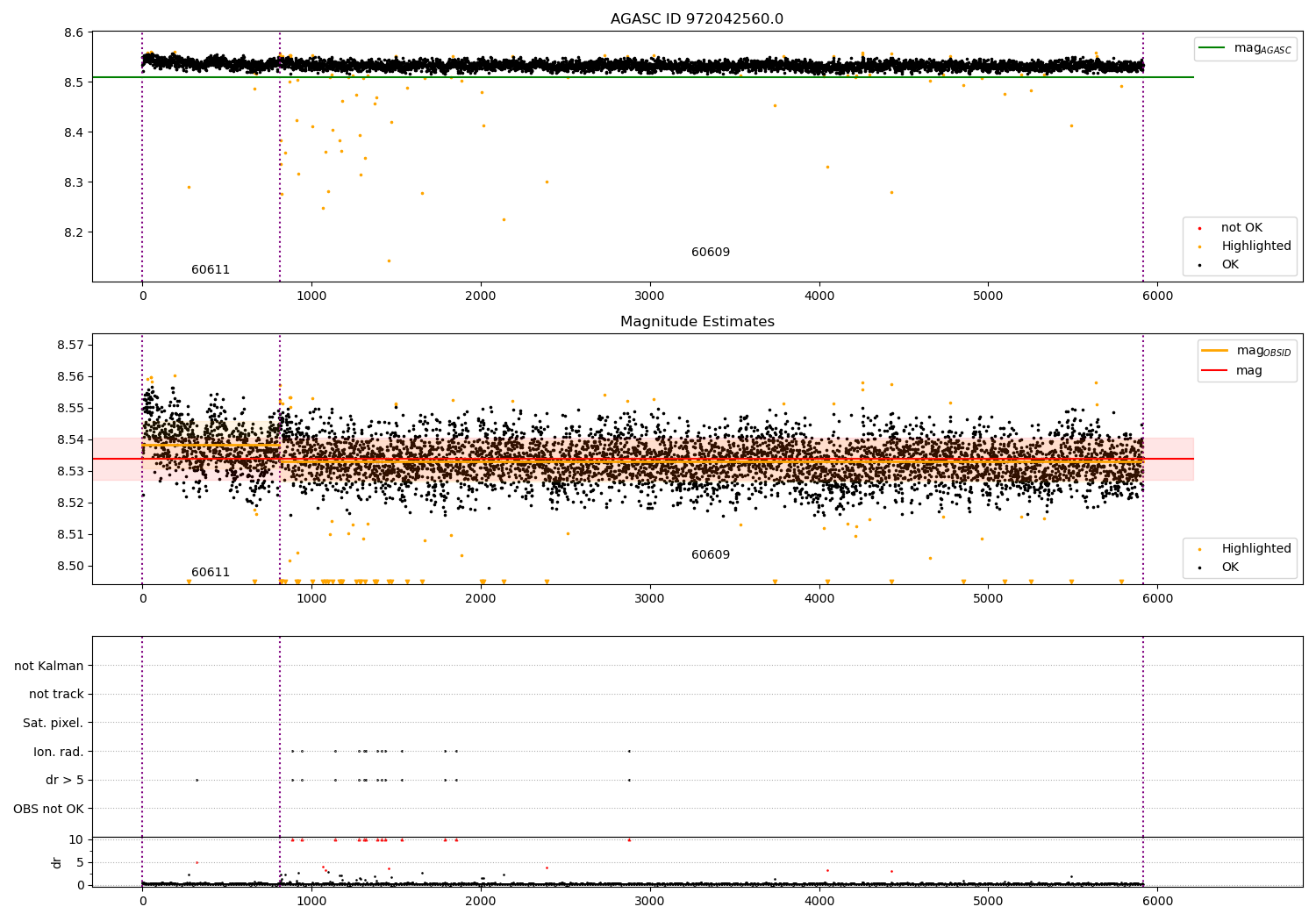This screenshot has height=921, width=1316.
Task: Click the 8.51 y-axis tick label
Action: (70, 534)
